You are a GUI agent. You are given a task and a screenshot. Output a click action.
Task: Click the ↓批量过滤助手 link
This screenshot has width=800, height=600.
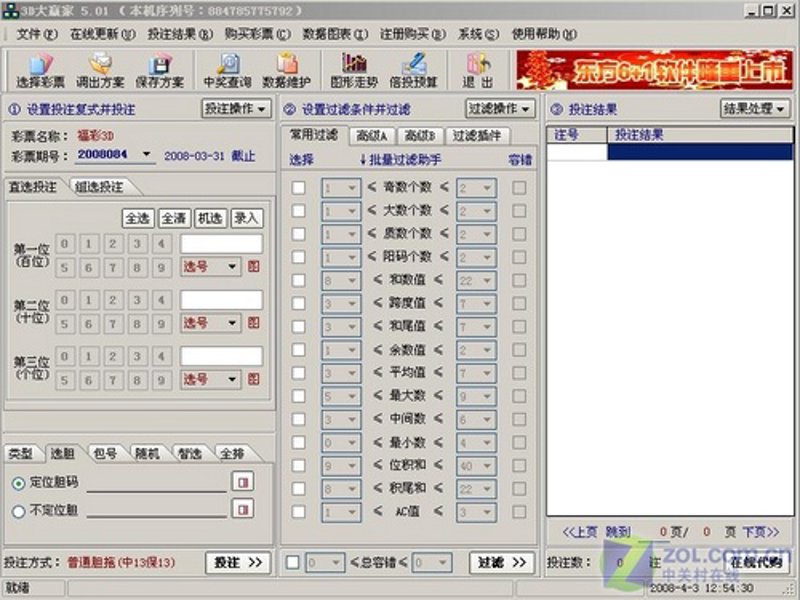coord(399,160)
